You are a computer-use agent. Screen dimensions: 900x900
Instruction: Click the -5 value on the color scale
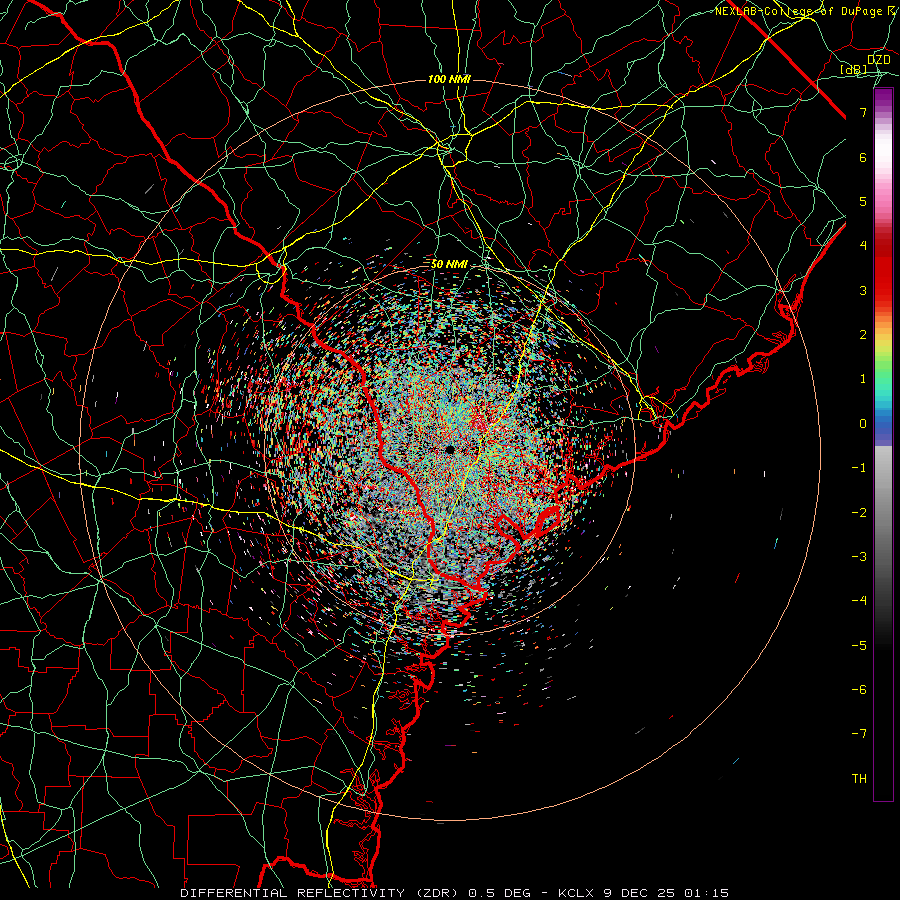tap(859, 646)
